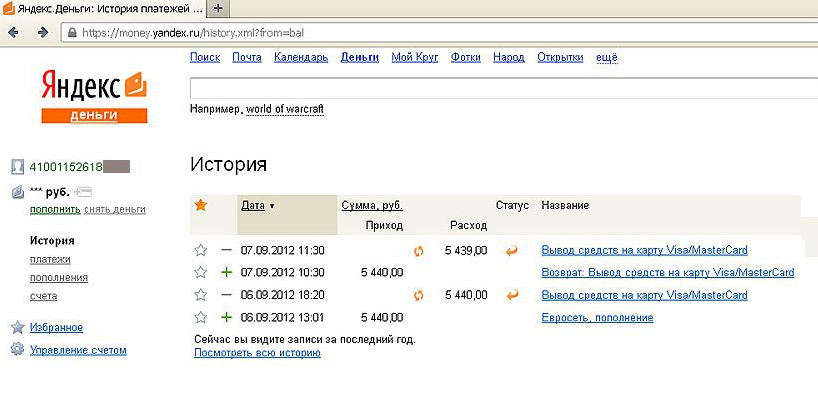Open the Почта link

247,57
